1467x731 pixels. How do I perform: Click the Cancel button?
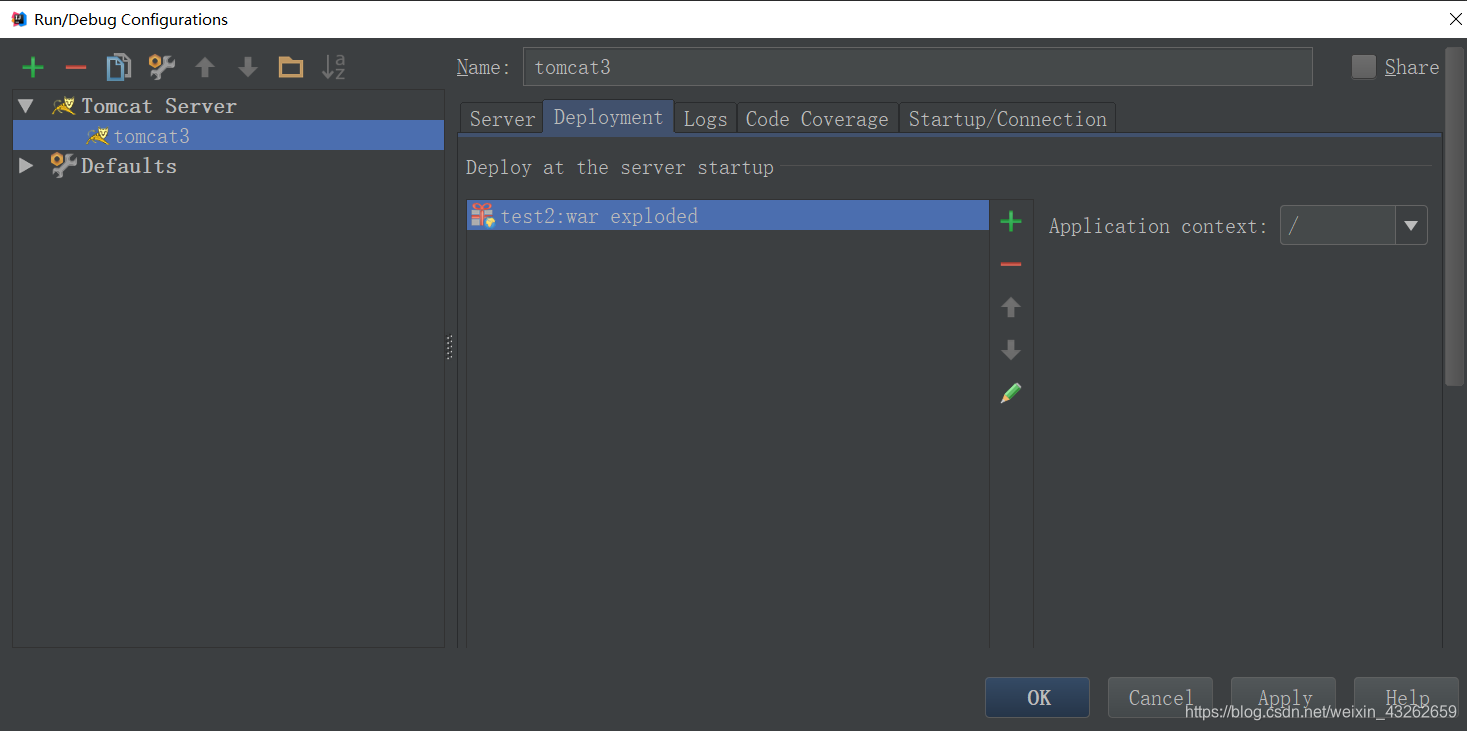1160,697
